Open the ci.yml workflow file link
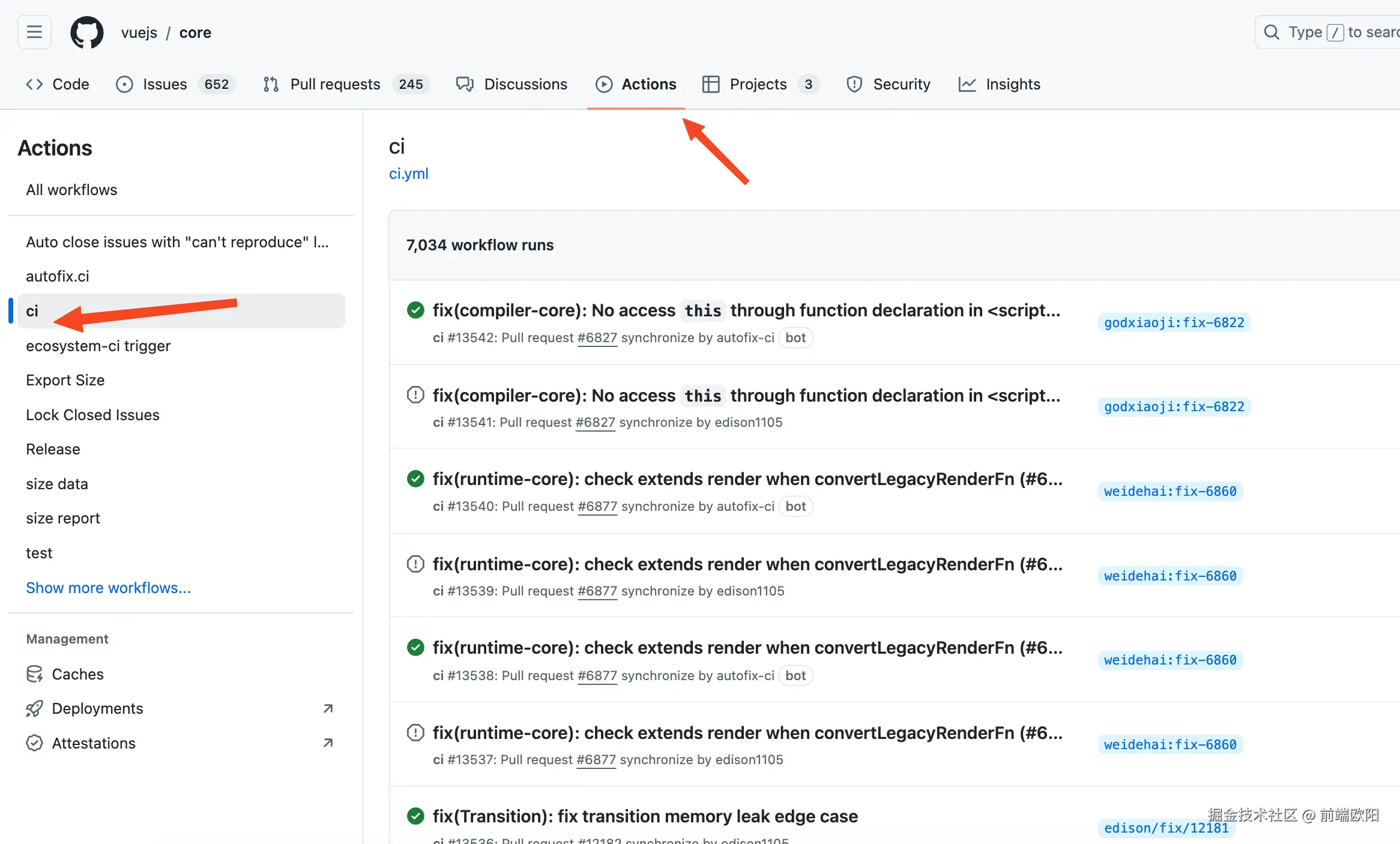The height and width of the screenshot is (844, 1400). pos(408,173)
